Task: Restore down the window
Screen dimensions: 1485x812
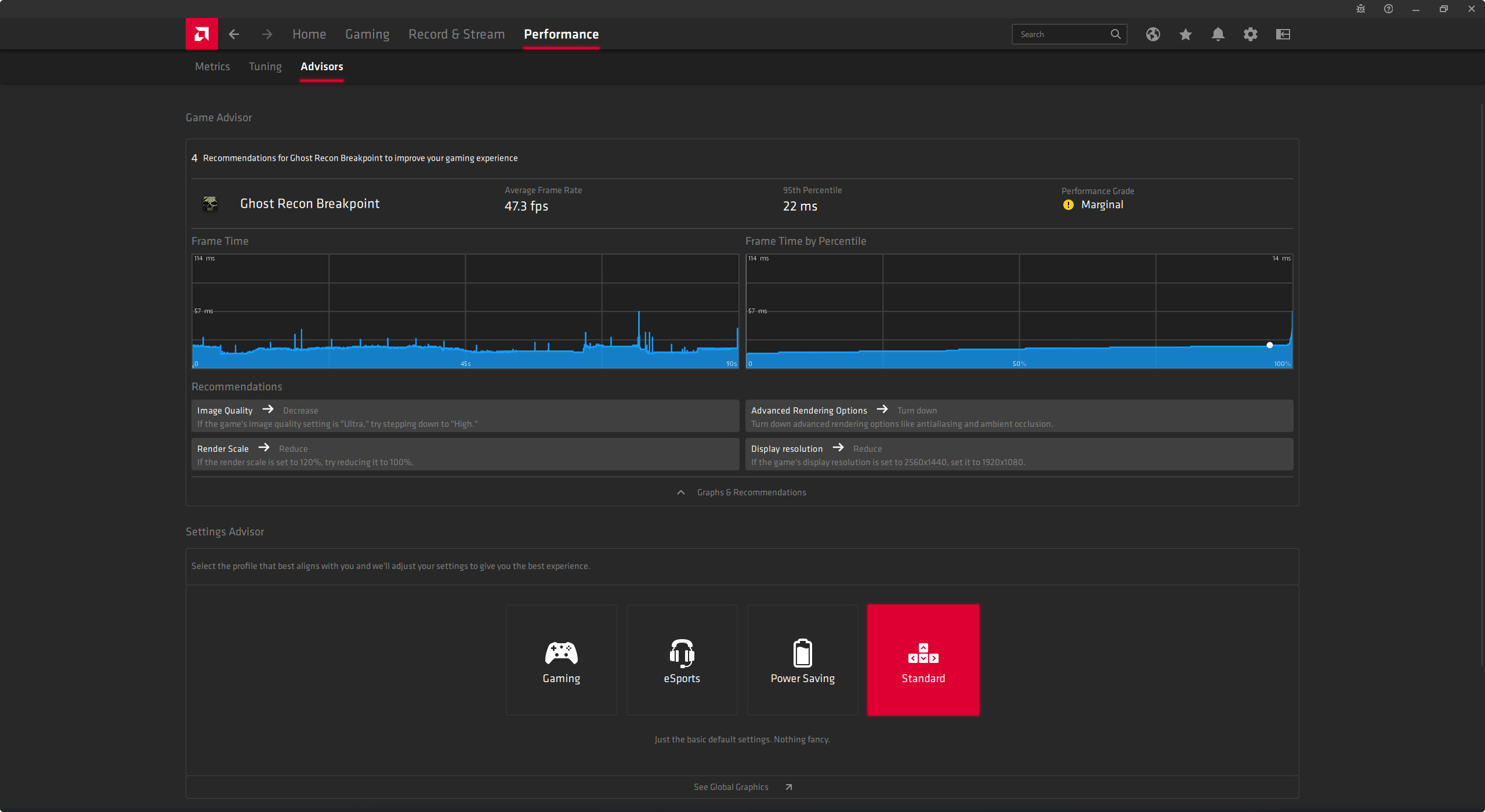Action: tap(1444, 9)
